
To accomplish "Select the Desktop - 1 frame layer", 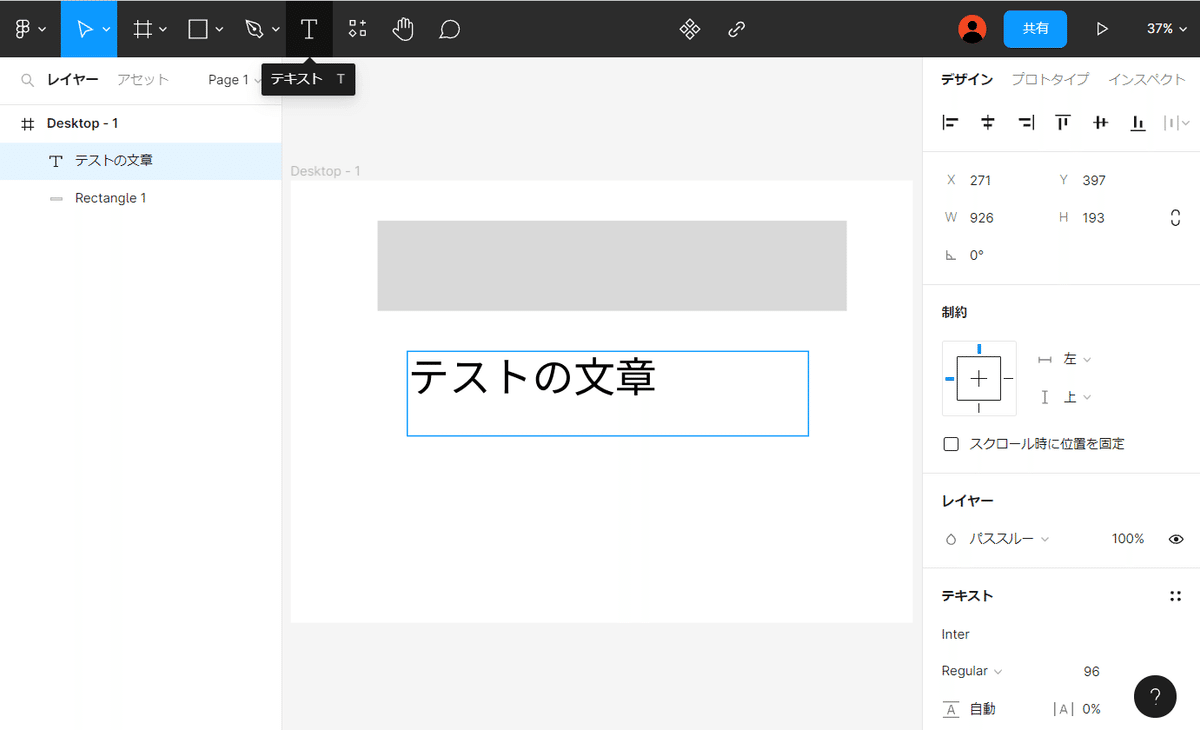I will 140,123.
